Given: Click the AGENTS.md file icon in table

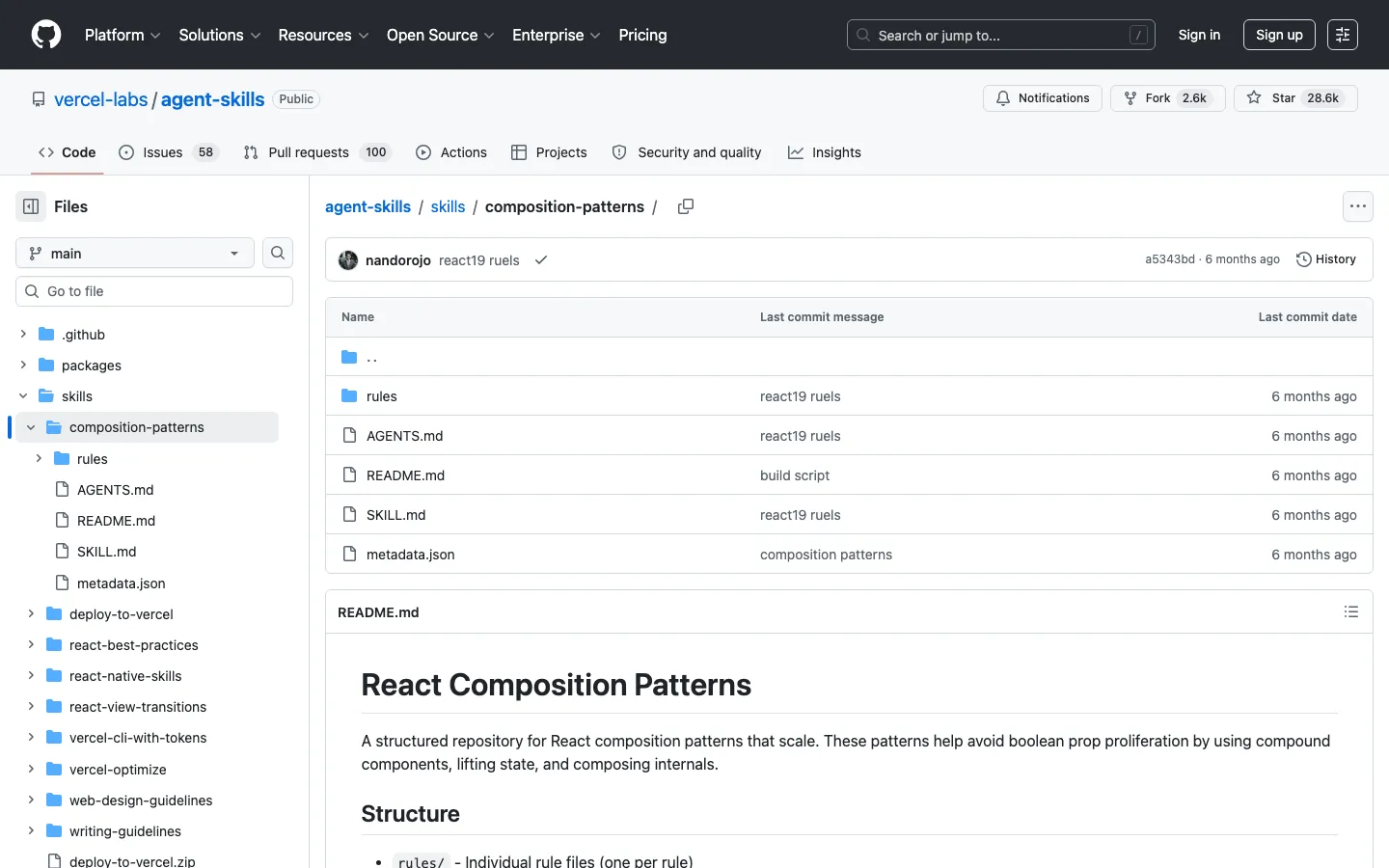Looking at the screenshot, I should pyautogui.click(x=349, y=436).
